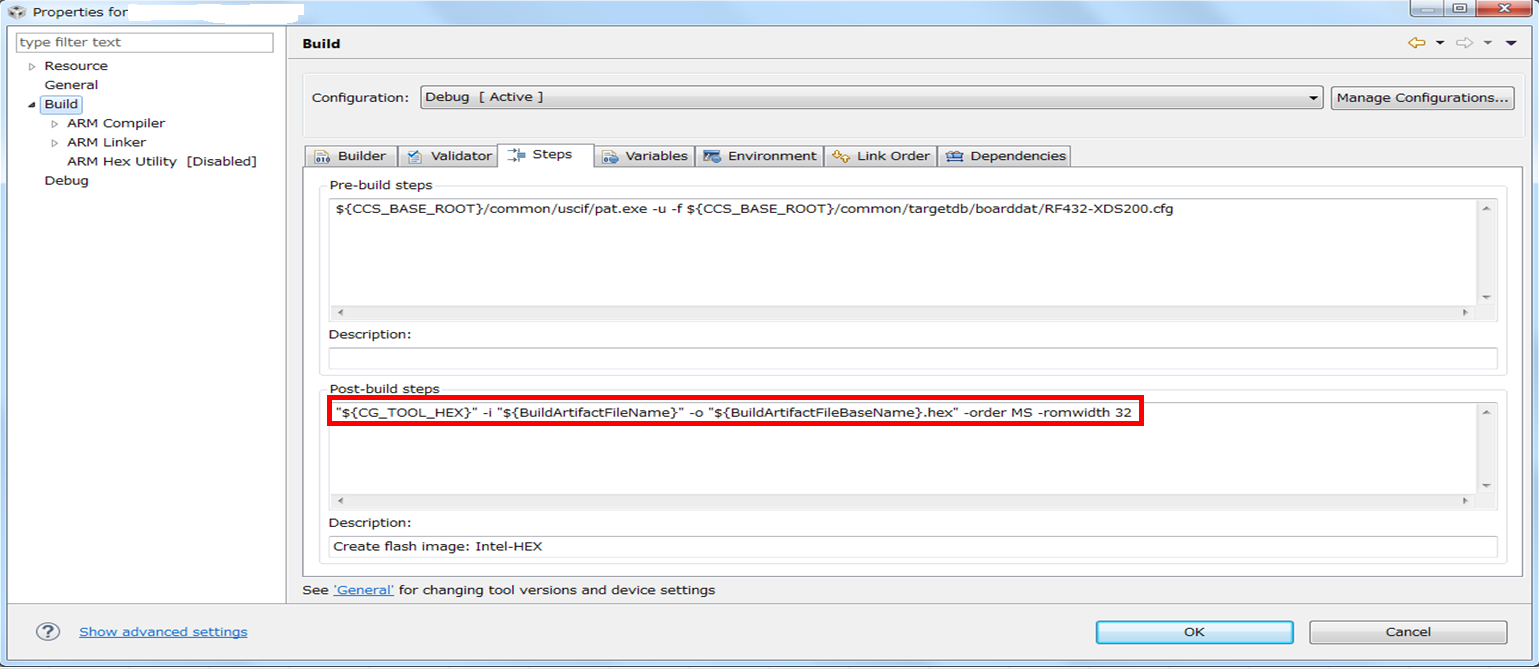Viewport: 1539px width, 669px height.
Task: Open the forward history dropdown arrow
Action: 1487,43
